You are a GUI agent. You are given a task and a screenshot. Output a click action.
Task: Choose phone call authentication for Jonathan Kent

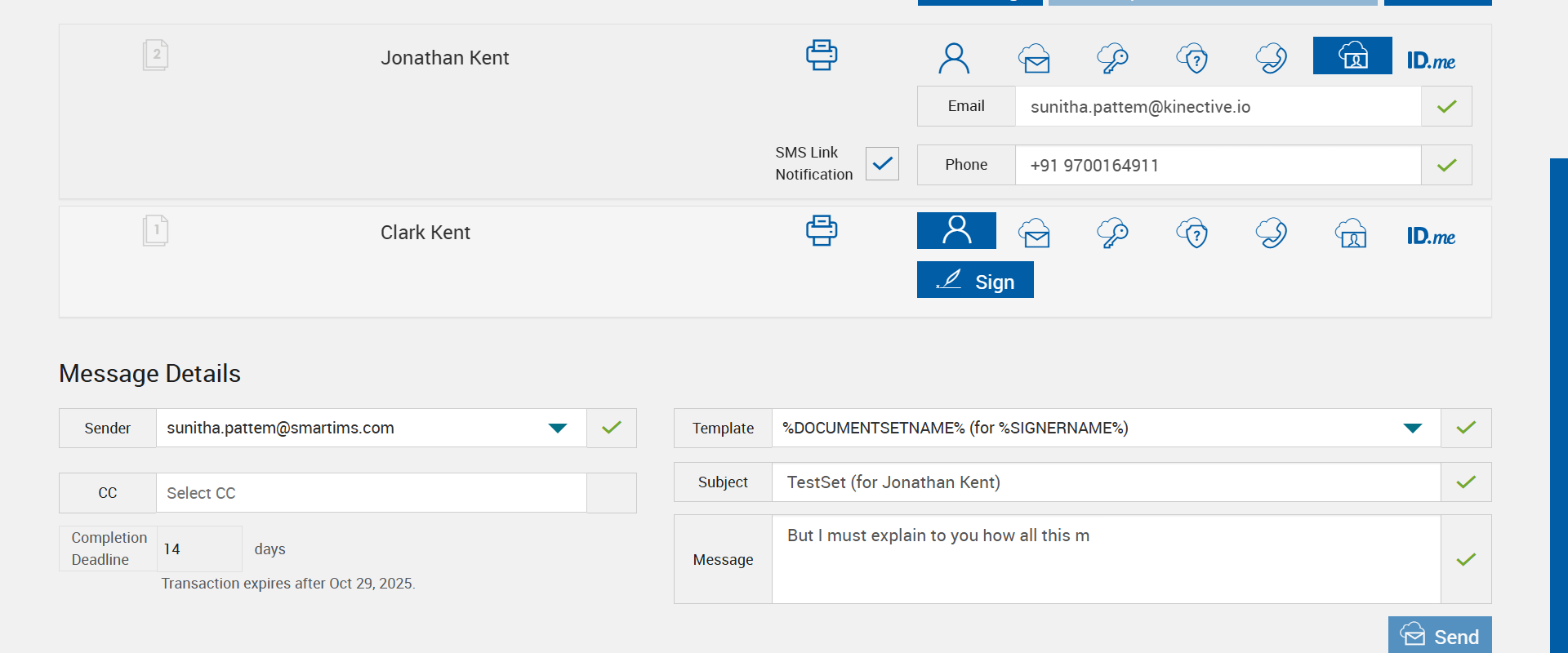(x=1272, y=58)
